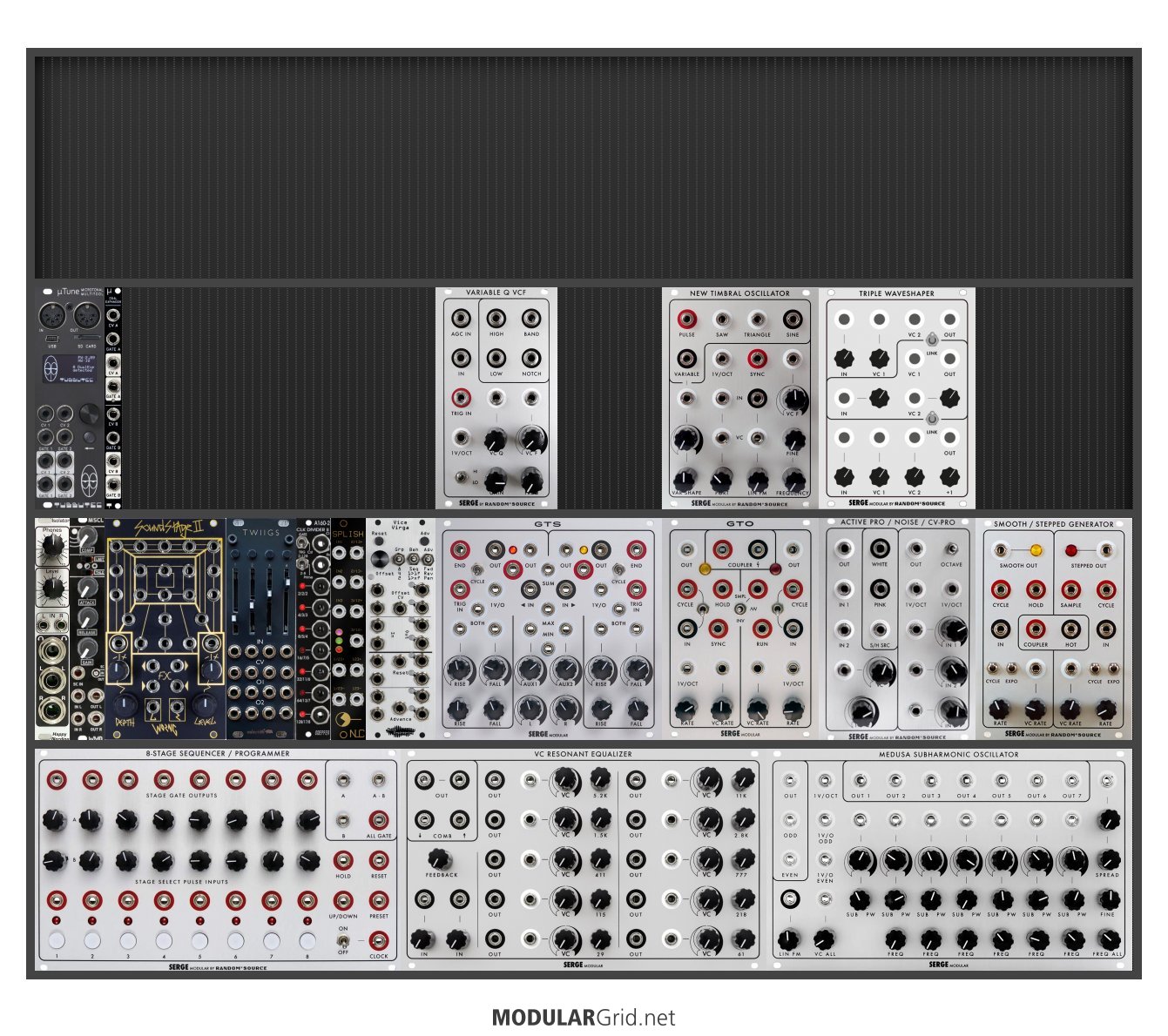This screenshot has width=1168, height=1036.
Task: Flip the HI/LO switch on Variable Q VCF
Action: point(460,477)
